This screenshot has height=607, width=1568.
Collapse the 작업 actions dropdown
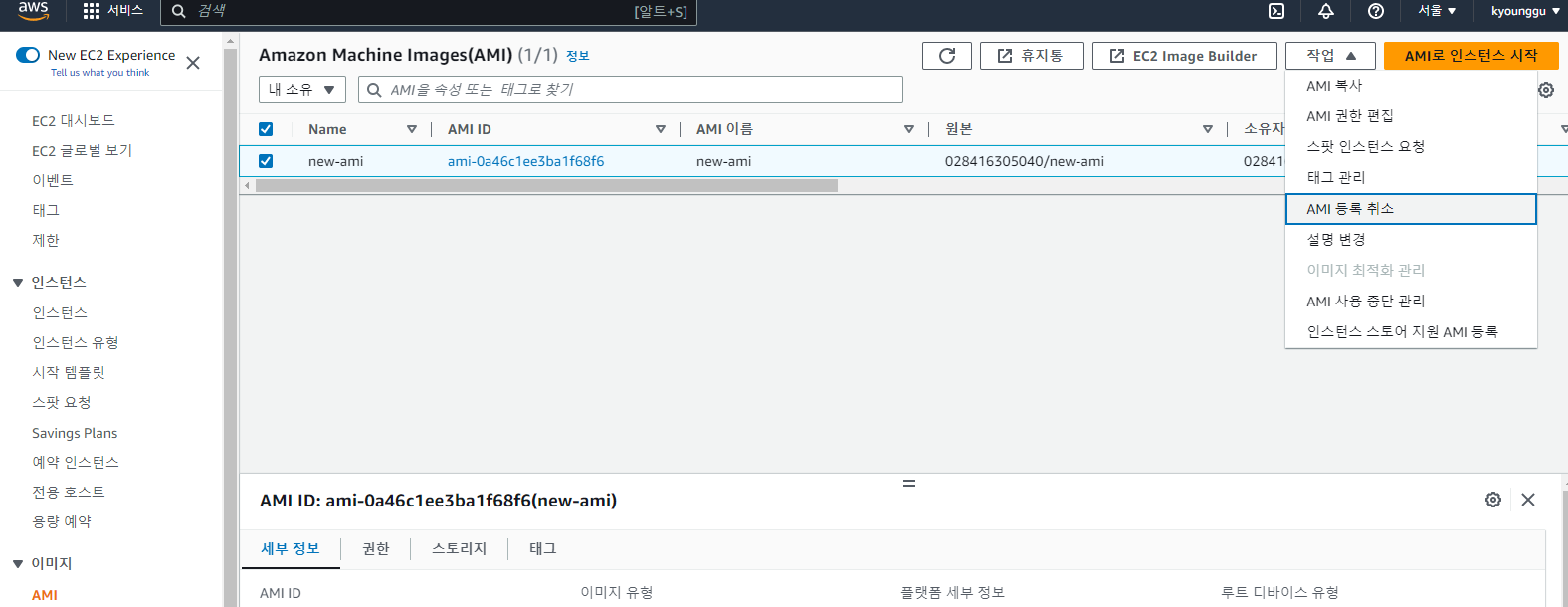pyautogui.click(x=1330, y=56)
